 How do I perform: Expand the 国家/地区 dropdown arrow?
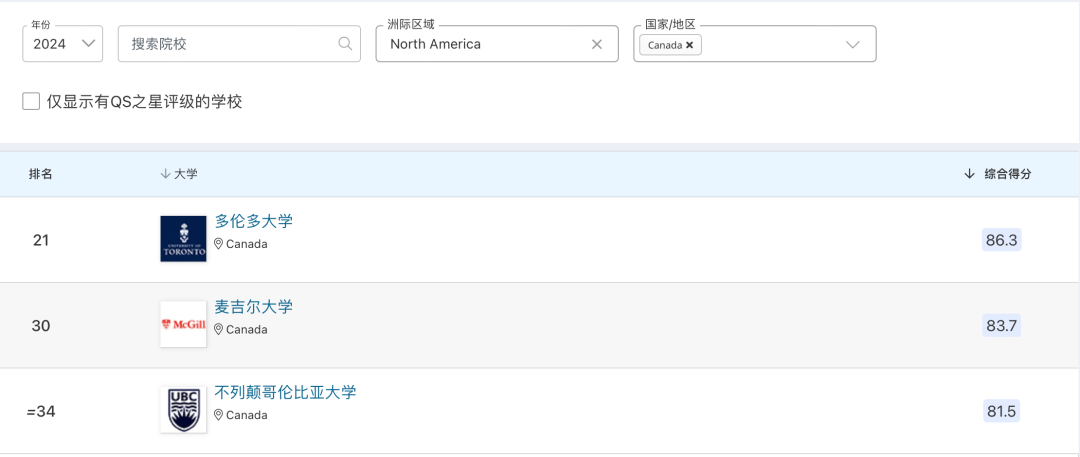(853, 45)
